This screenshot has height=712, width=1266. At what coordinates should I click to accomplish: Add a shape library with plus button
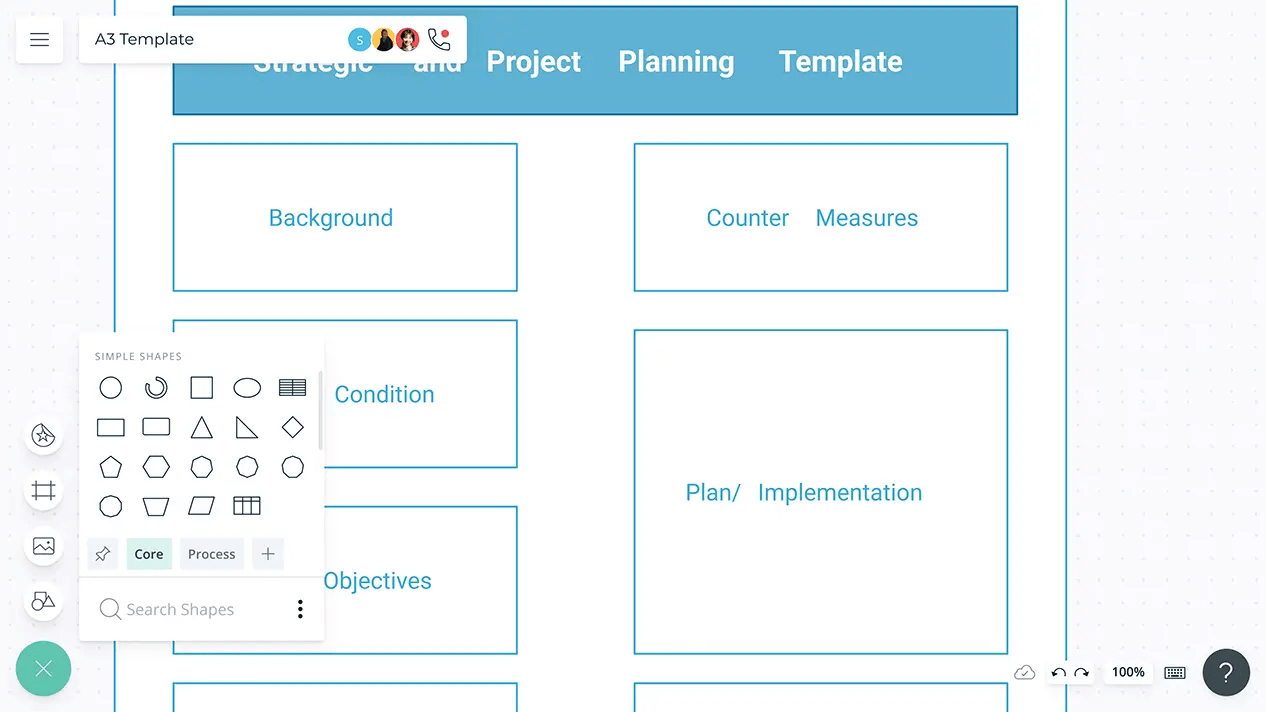268,554
